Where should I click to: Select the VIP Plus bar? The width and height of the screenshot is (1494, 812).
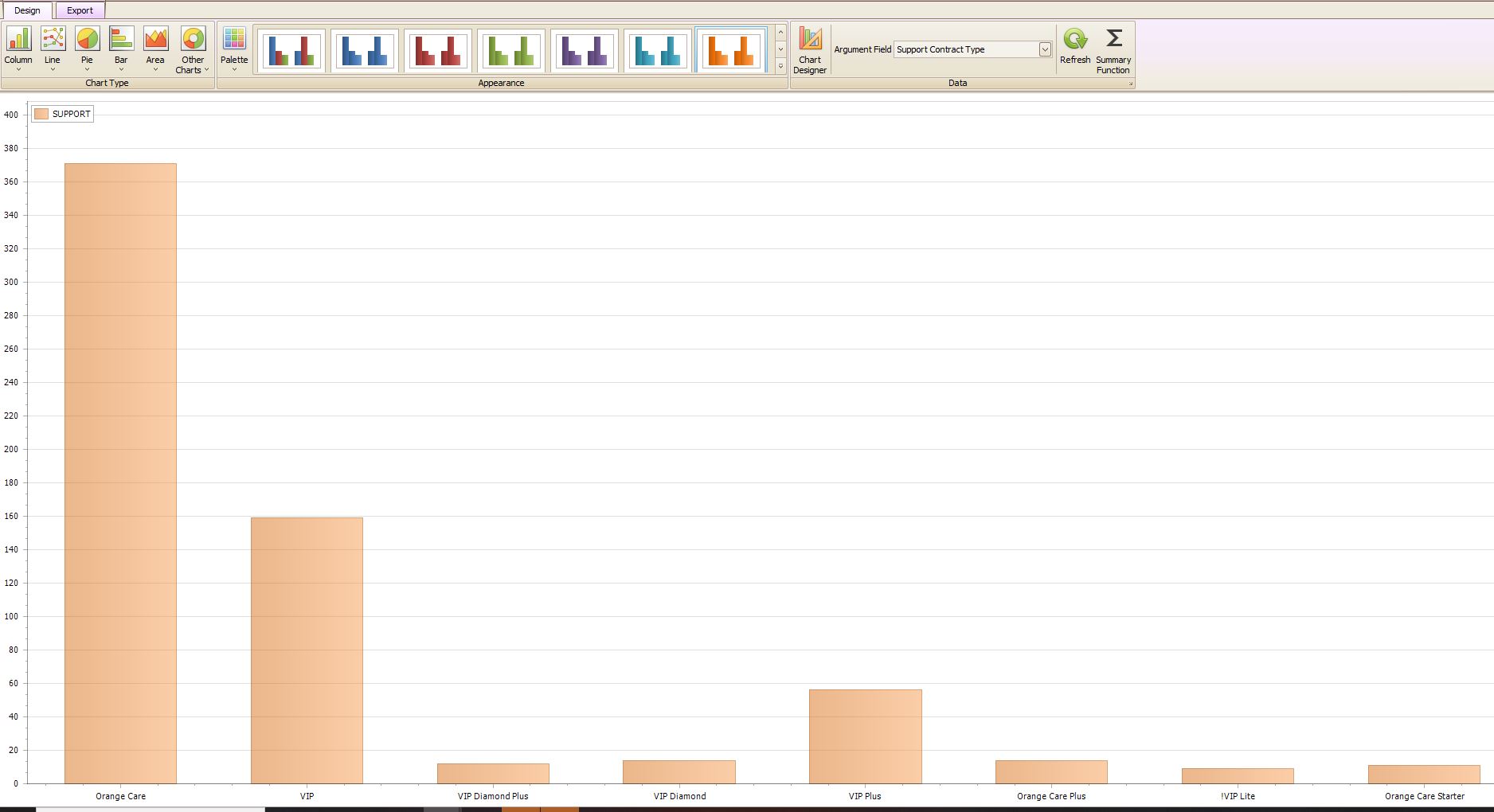866,736
